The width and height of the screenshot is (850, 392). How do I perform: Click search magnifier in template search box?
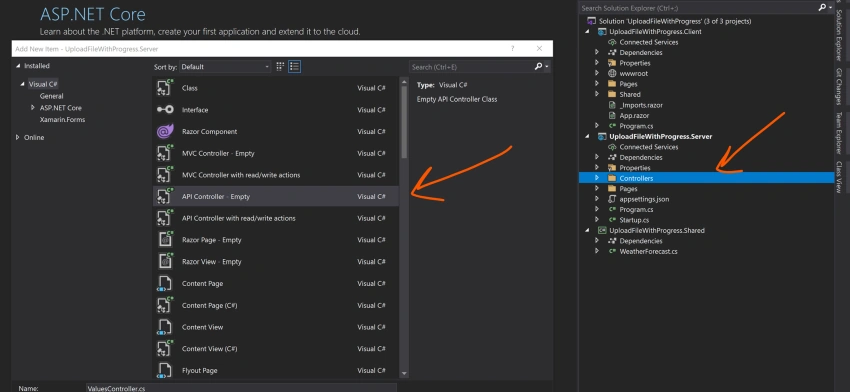click(538, 67)
